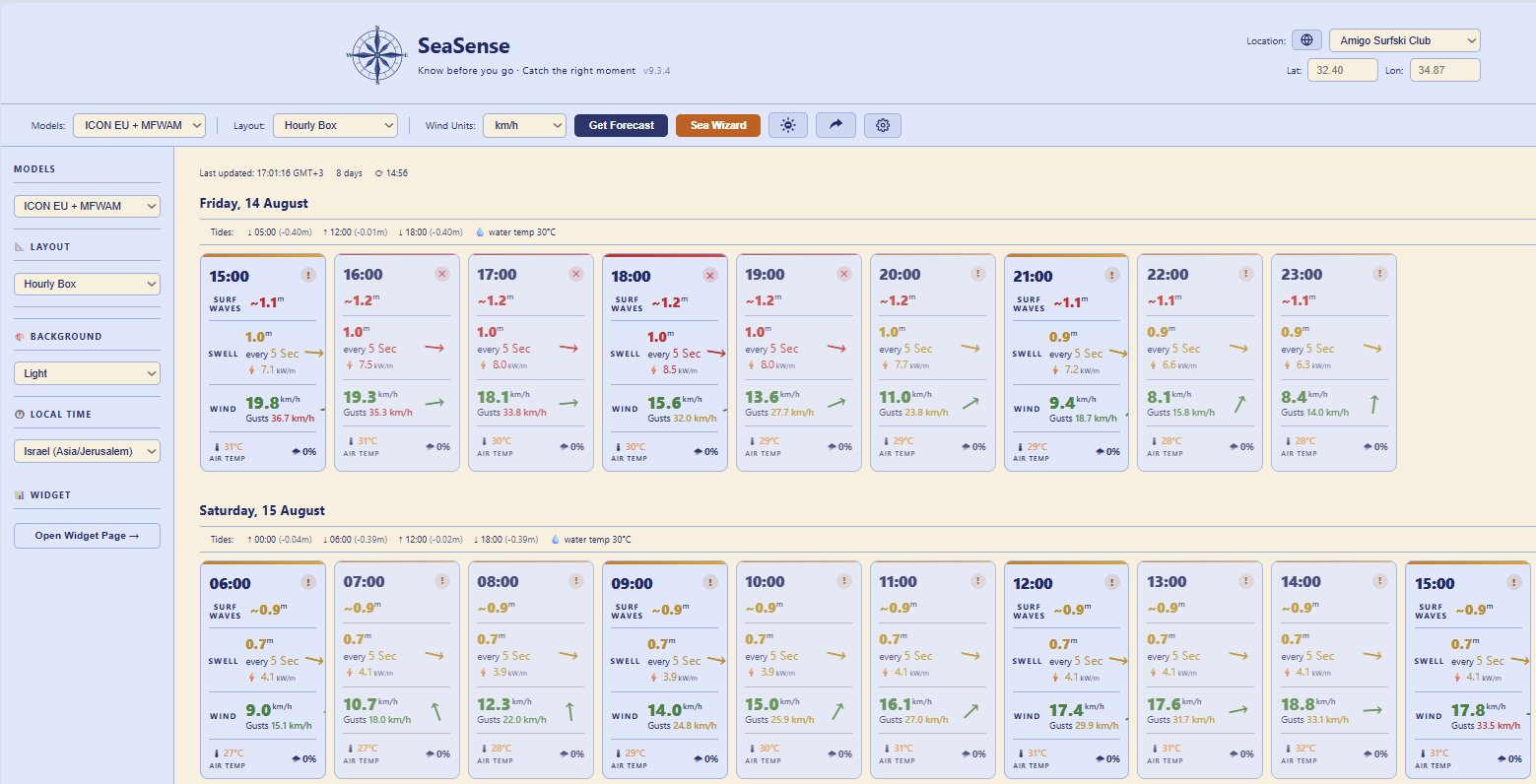Click the WIDGET sidebar section label
Screen dimensions: 1536x784
coord(50,495)
